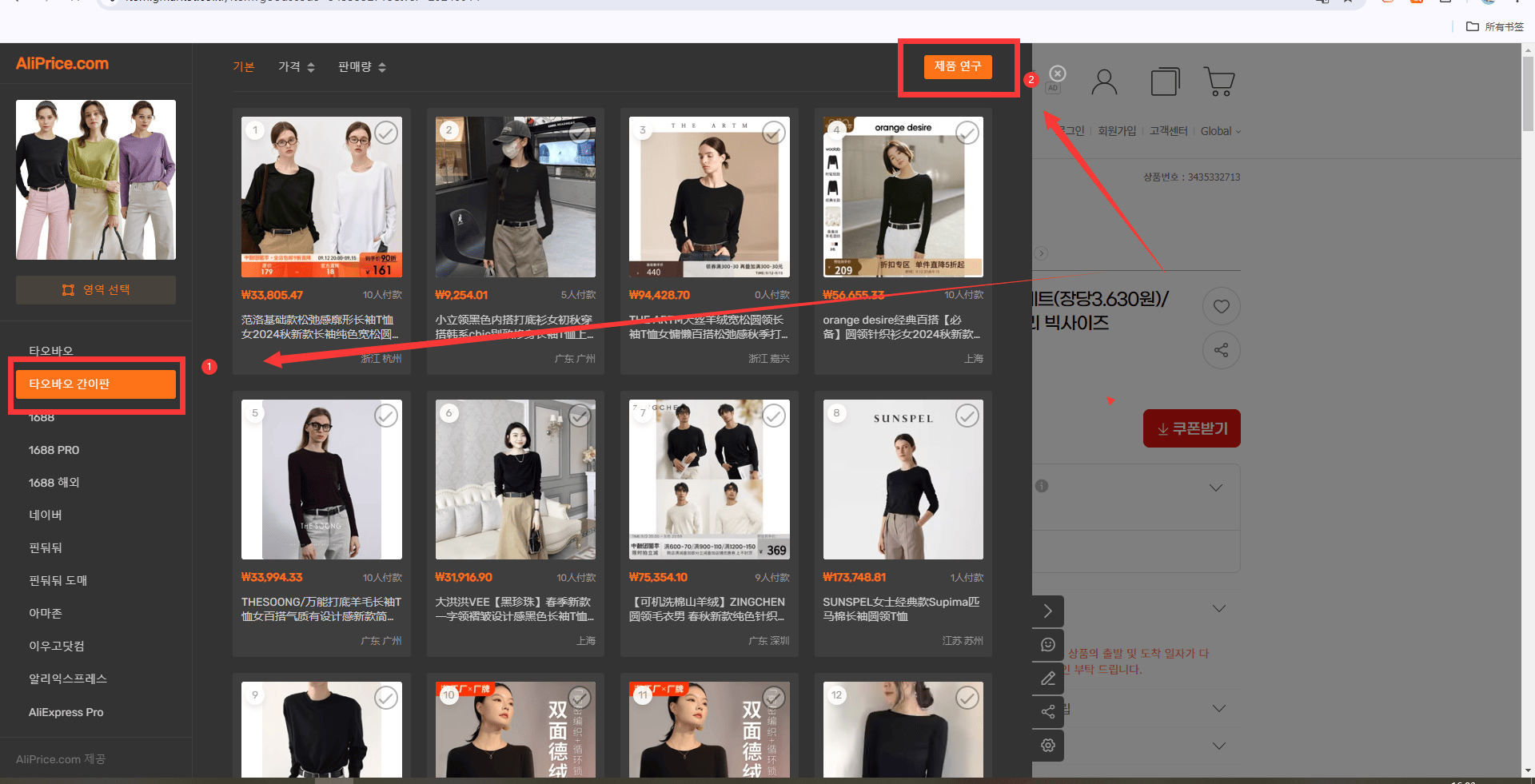Open the chat smiley icon in side toolbar
Screen dimensions: 1535x784
click(x=1047, y=645)
